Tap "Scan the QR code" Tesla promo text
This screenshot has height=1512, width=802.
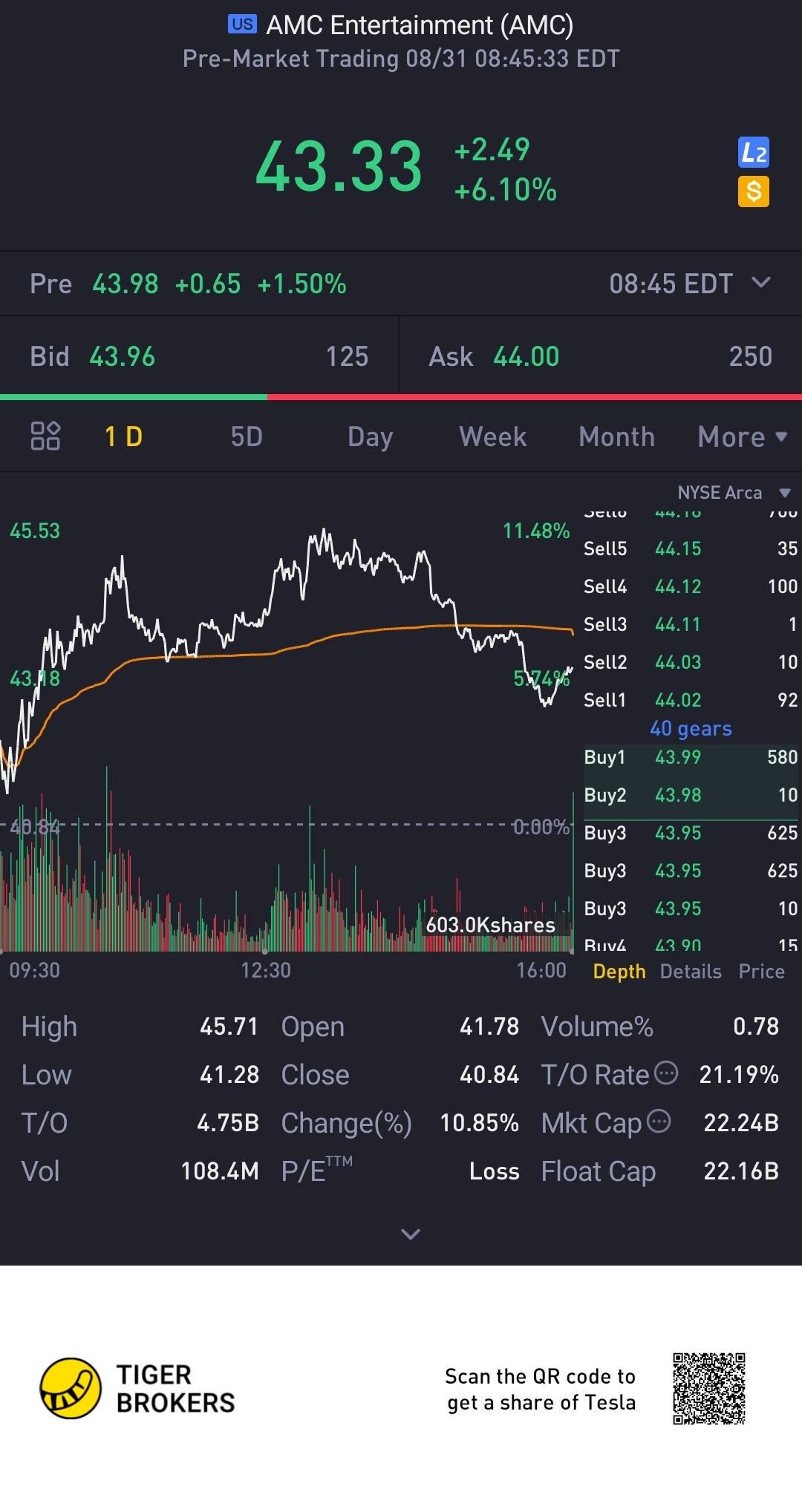coord(541,1390)
